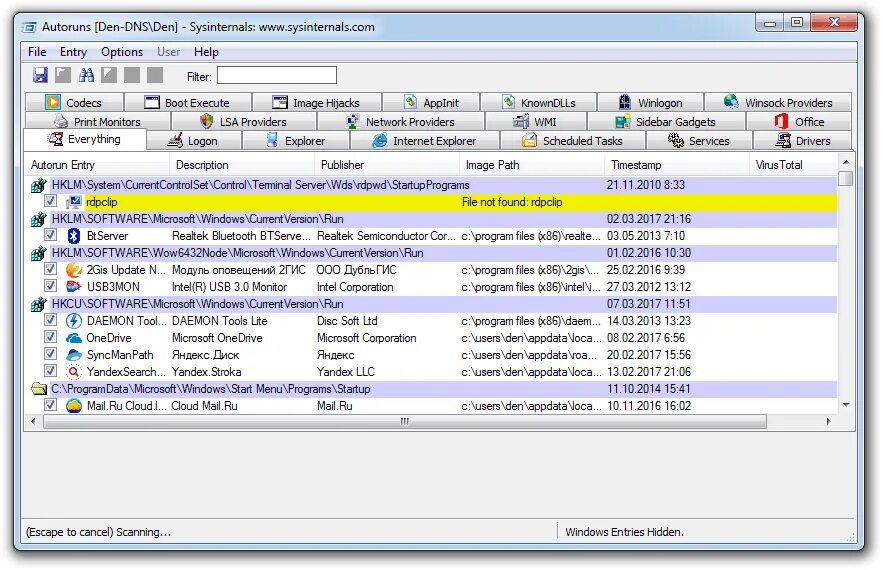Sort by Autorun Entry column header
This screenshot has height=570, width=883.
97,165
